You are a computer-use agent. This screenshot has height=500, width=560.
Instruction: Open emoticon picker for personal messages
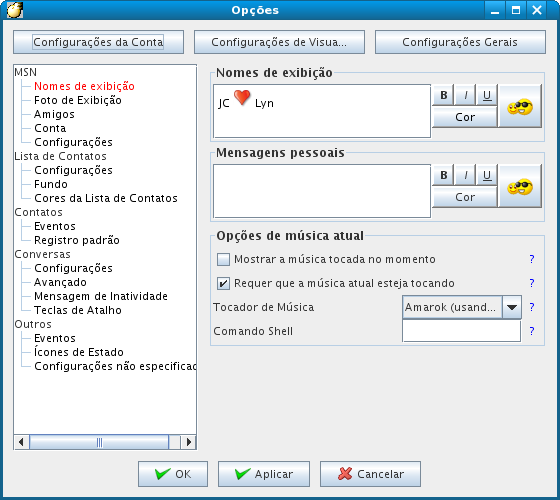[520, 186]
